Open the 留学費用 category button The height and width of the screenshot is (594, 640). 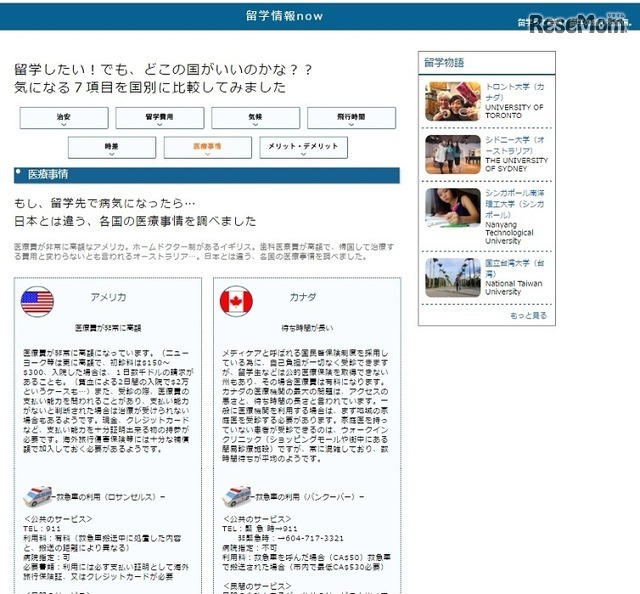point(160,118)
